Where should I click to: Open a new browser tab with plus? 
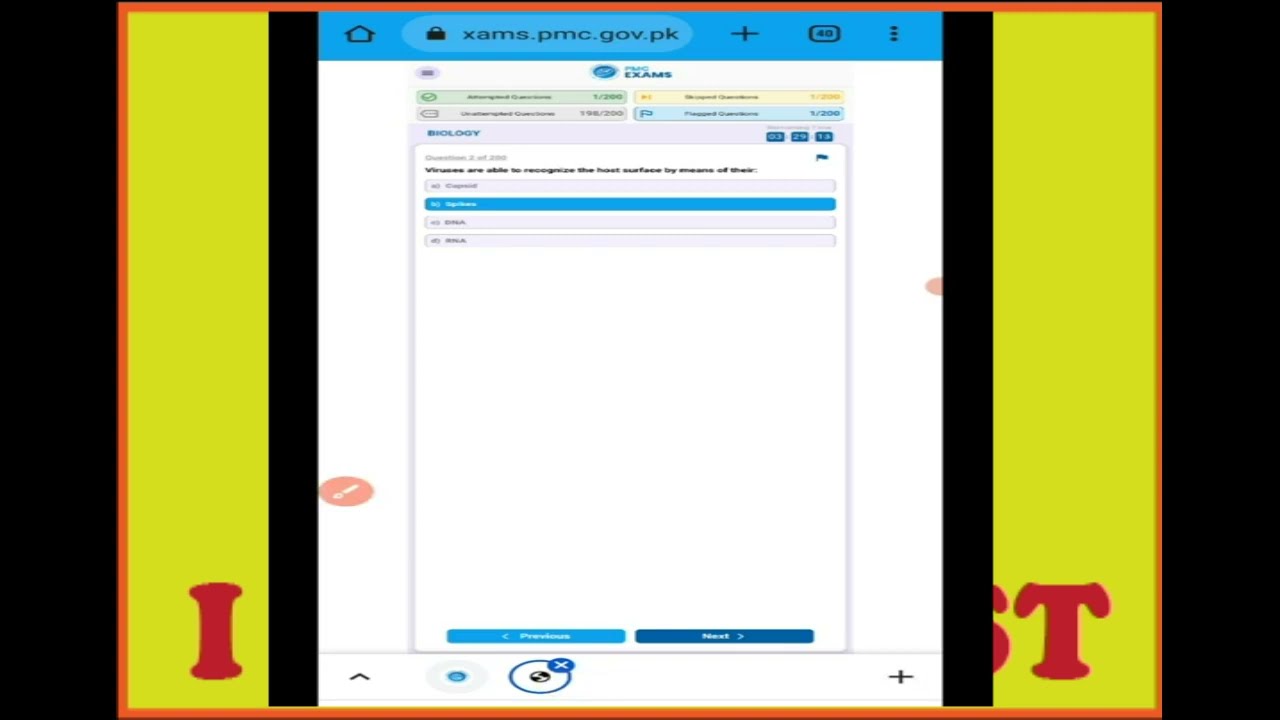click(744, 34)
